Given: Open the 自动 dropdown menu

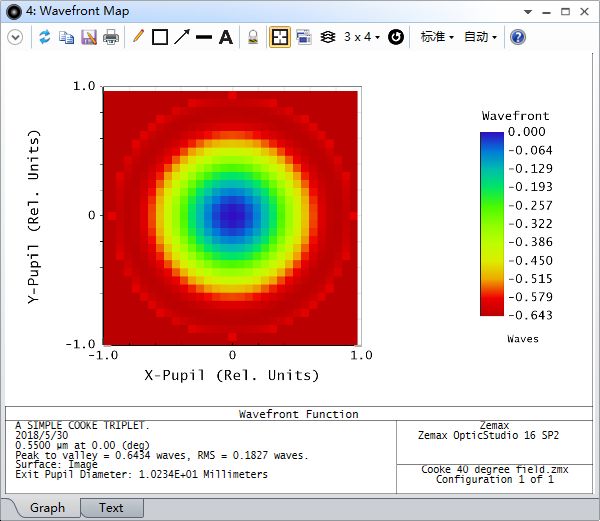Looking at the screenshot, I should [x=480, y=37].
